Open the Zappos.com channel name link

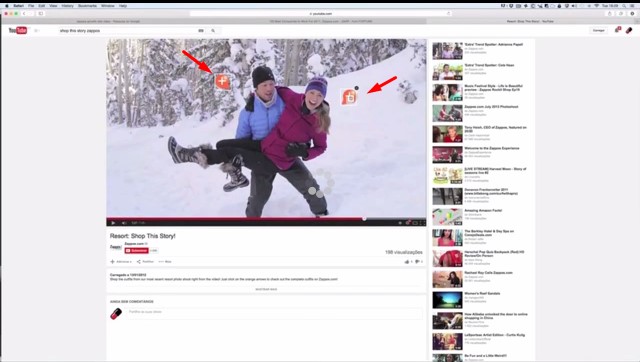134,244
